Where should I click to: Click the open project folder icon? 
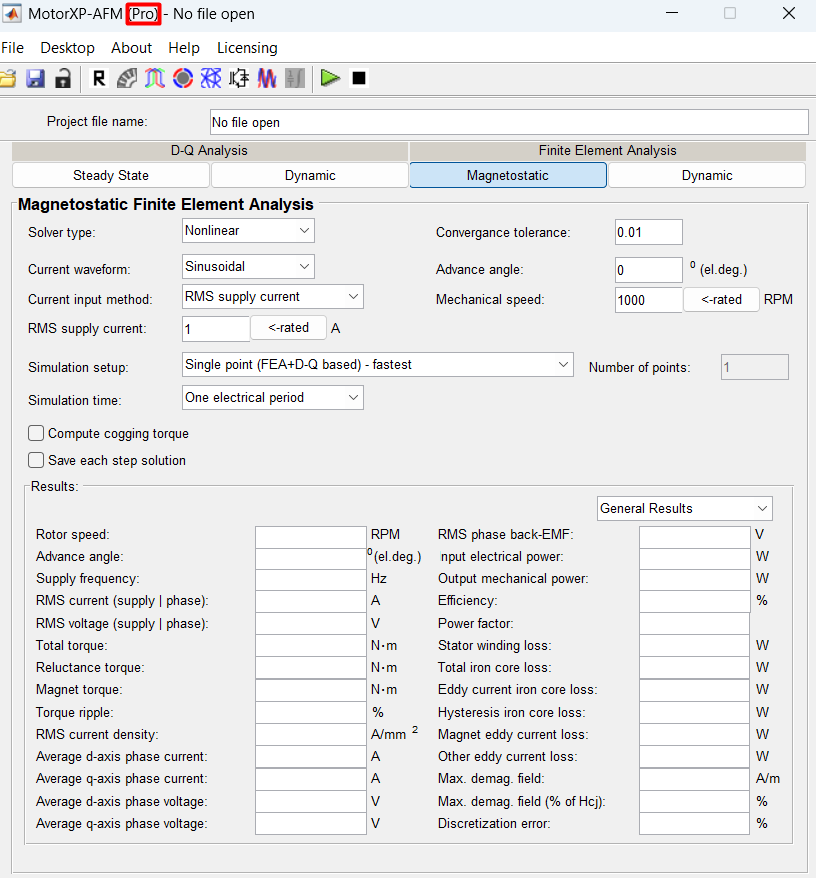[x=8, y=78]
